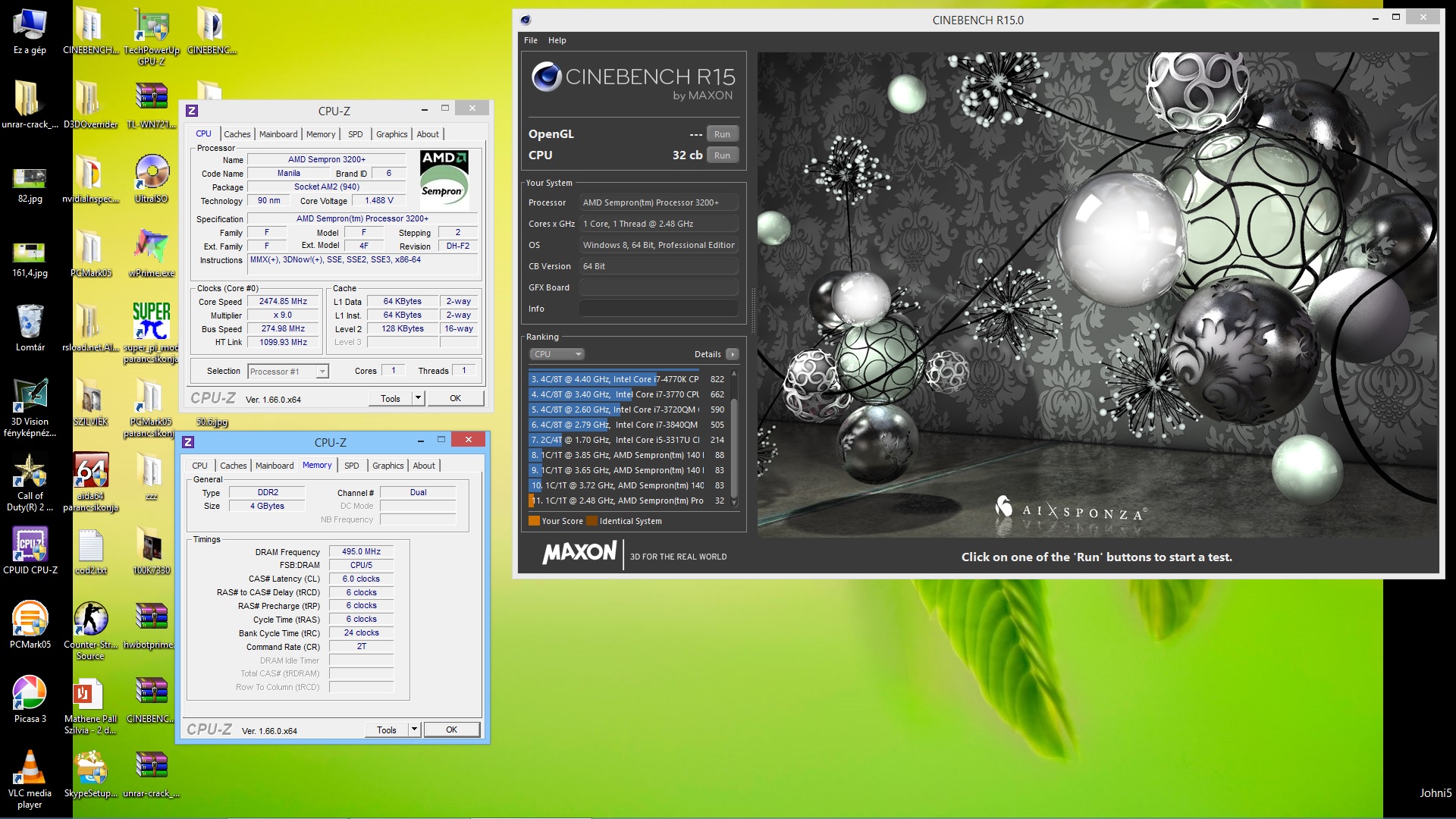Expand Tools dropdown arrow in lower CPU-Z
This screenshot has width=1456, height=819.
tap(414, 730)
